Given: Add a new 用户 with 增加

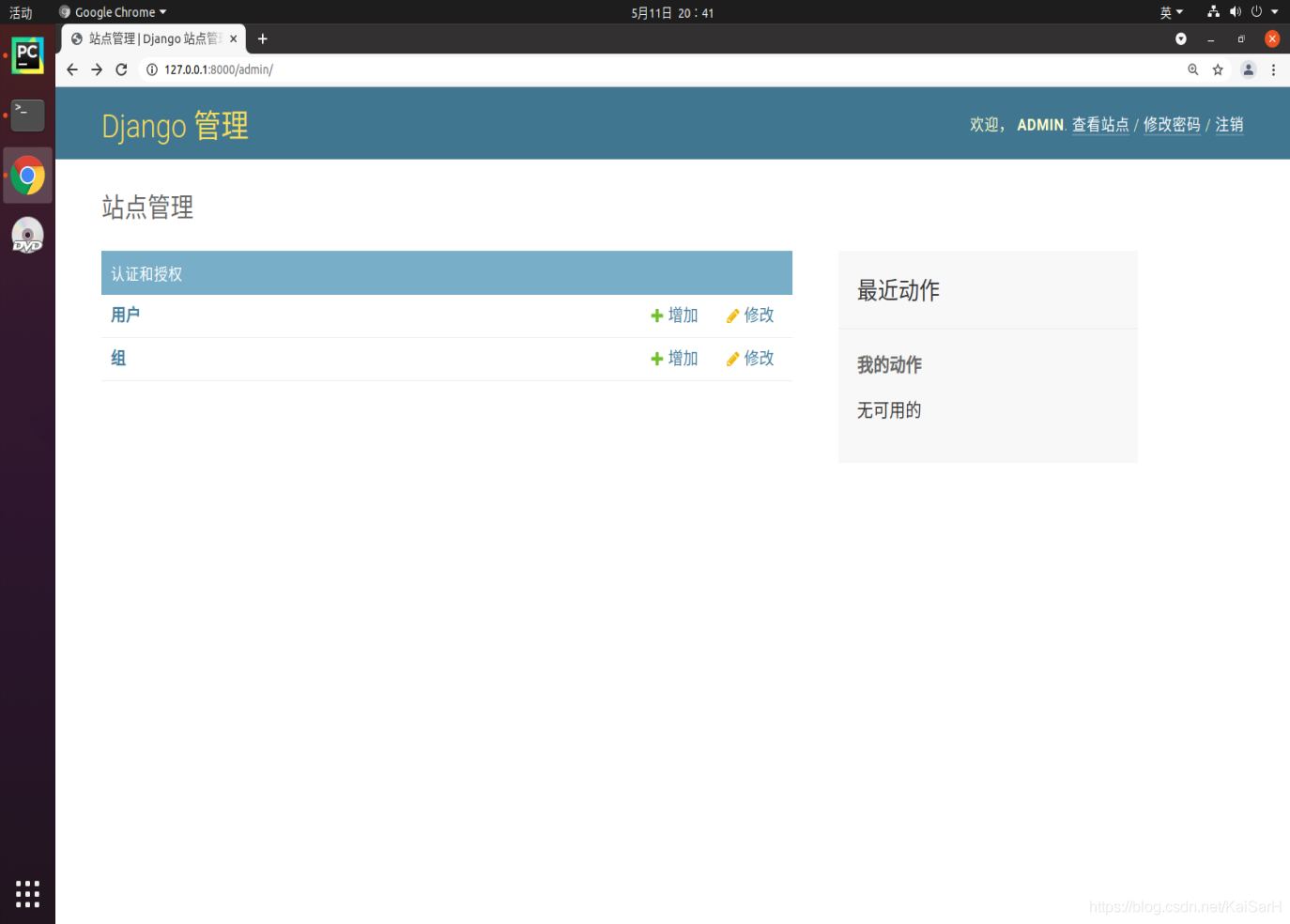Looking at the screenshot, I should tap(674, 316).
